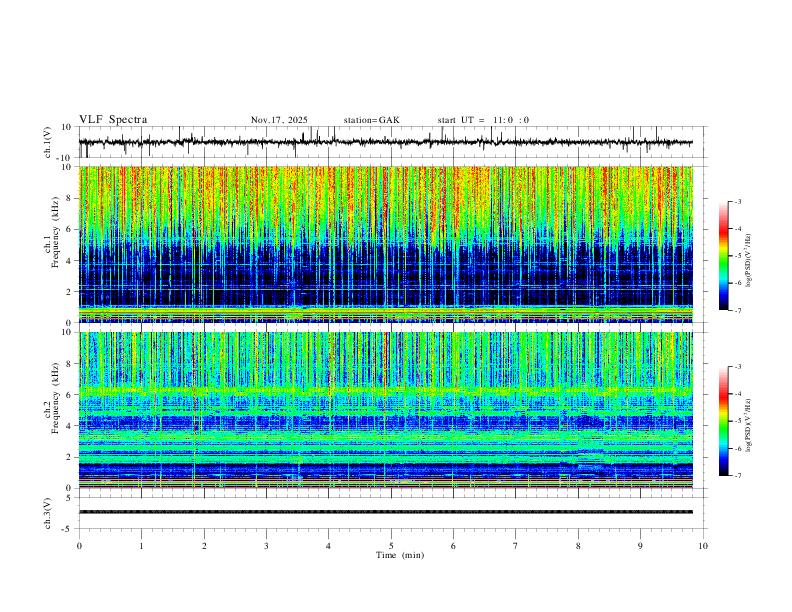Click the '-3' label on the upper color bar
Viewport: 792px width, 612px height.
tap(737, 201)
